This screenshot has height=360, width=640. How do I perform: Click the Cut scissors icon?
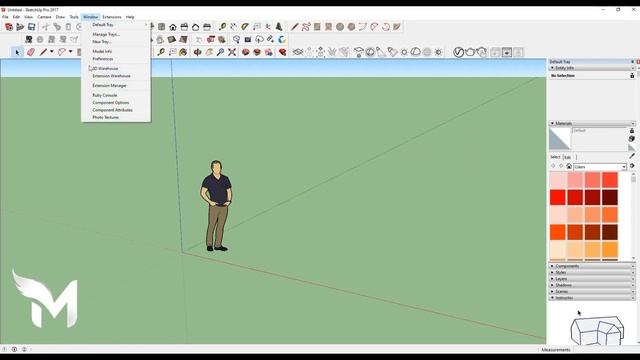click(x=46, y=27)
